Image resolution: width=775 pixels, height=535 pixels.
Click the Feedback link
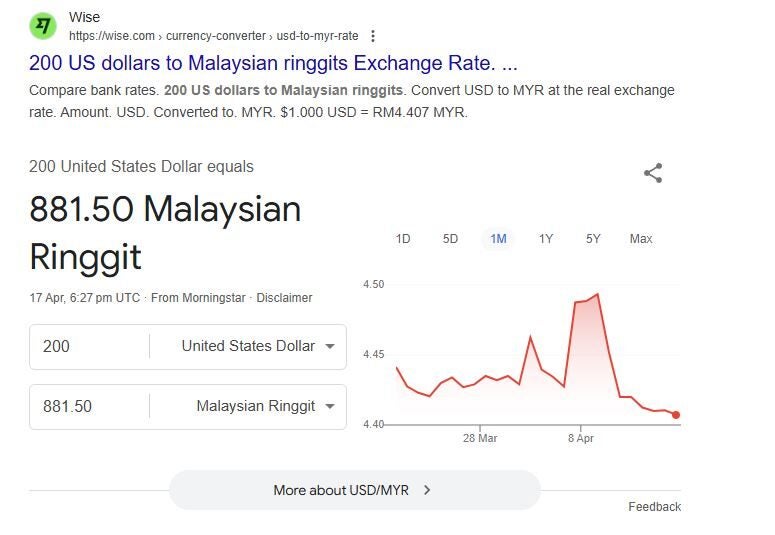coord(654,507)
